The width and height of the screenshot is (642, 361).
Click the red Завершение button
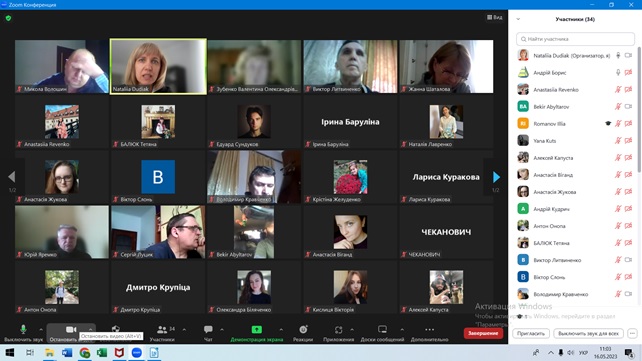click(483, 333)
